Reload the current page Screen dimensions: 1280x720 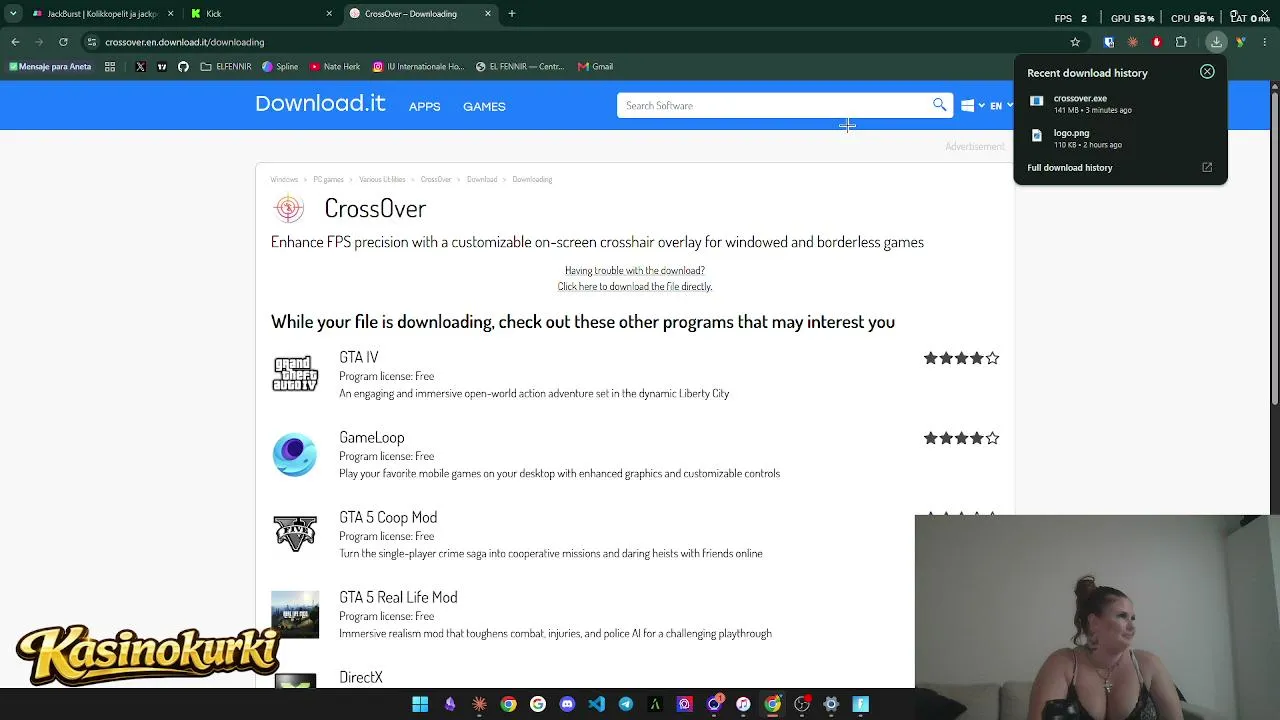point(63,42)
